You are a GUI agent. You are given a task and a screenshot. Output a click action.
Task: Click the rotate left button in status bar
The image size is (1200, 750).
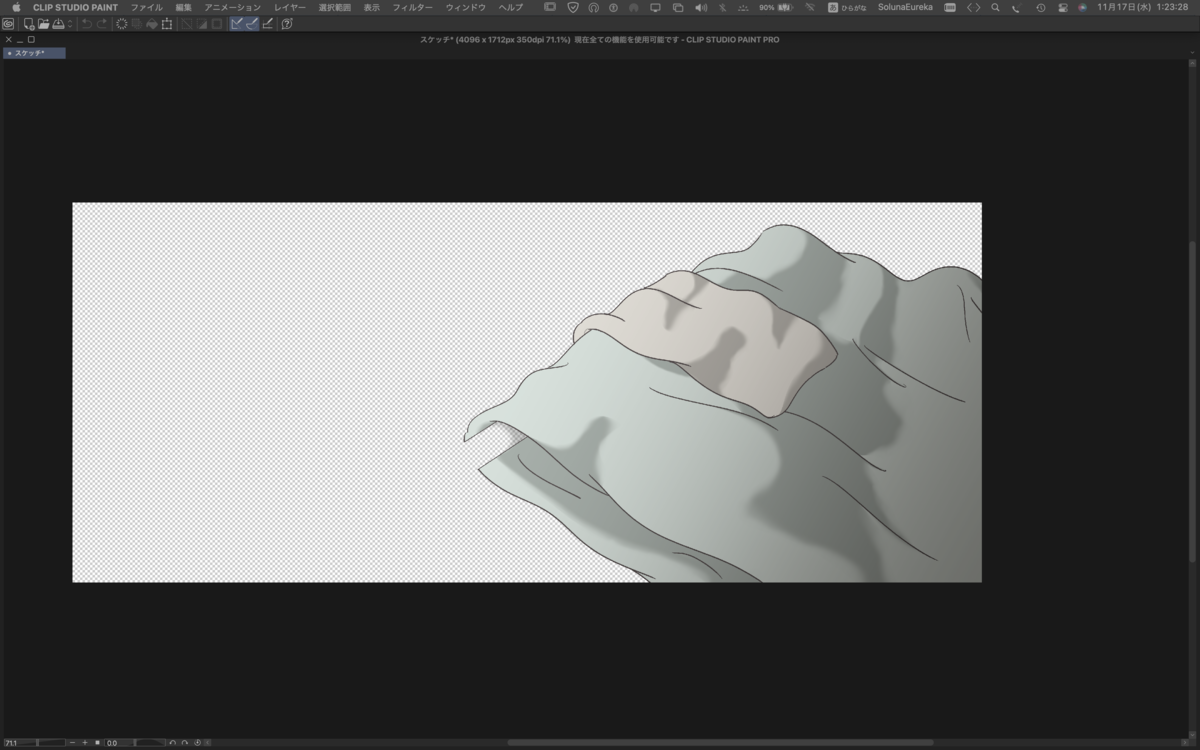(x=172, y=743)
